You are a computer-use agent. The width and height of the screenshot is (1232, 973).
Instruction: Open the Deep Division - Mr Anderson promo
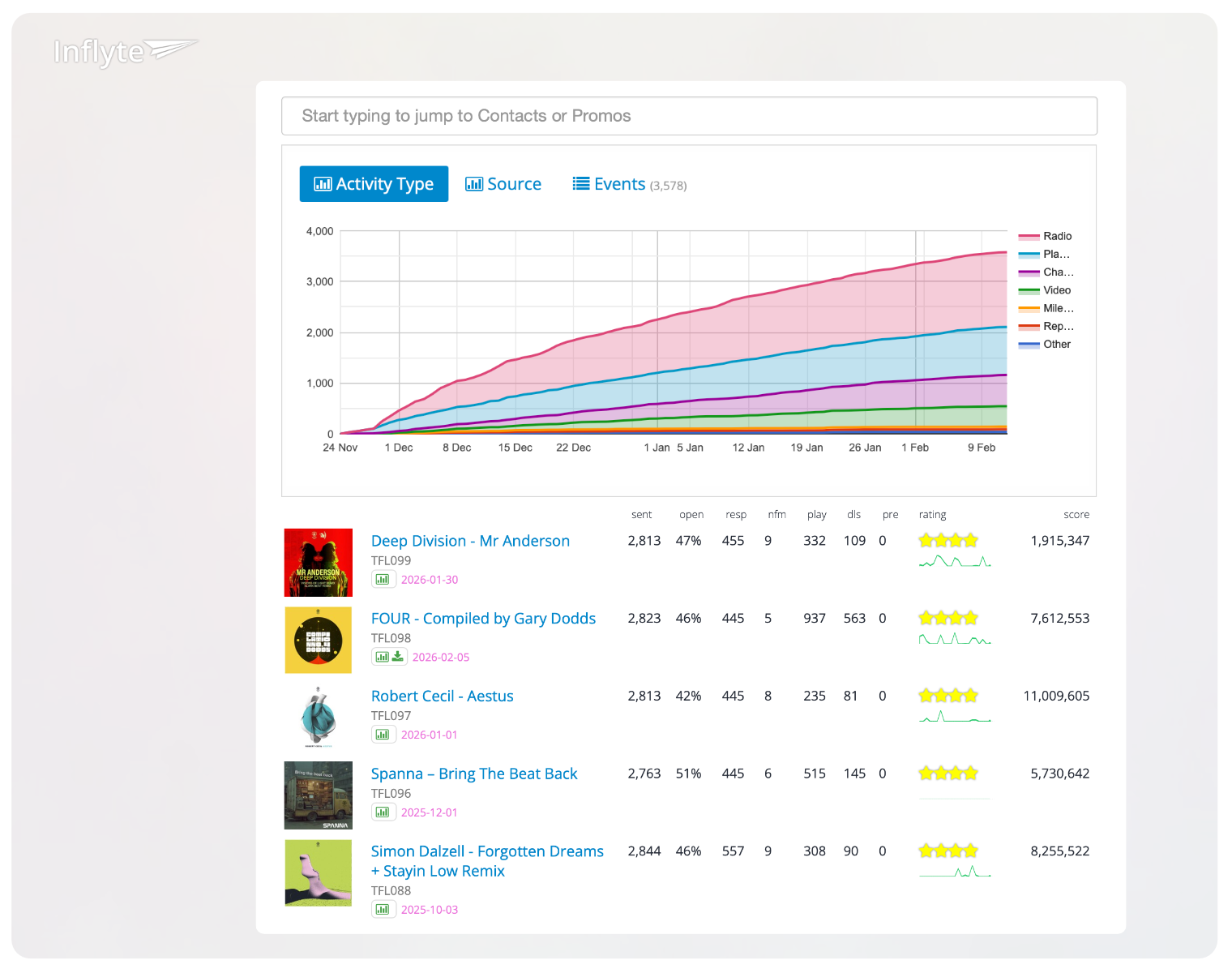pyautogui.click(x=470, y=541)
